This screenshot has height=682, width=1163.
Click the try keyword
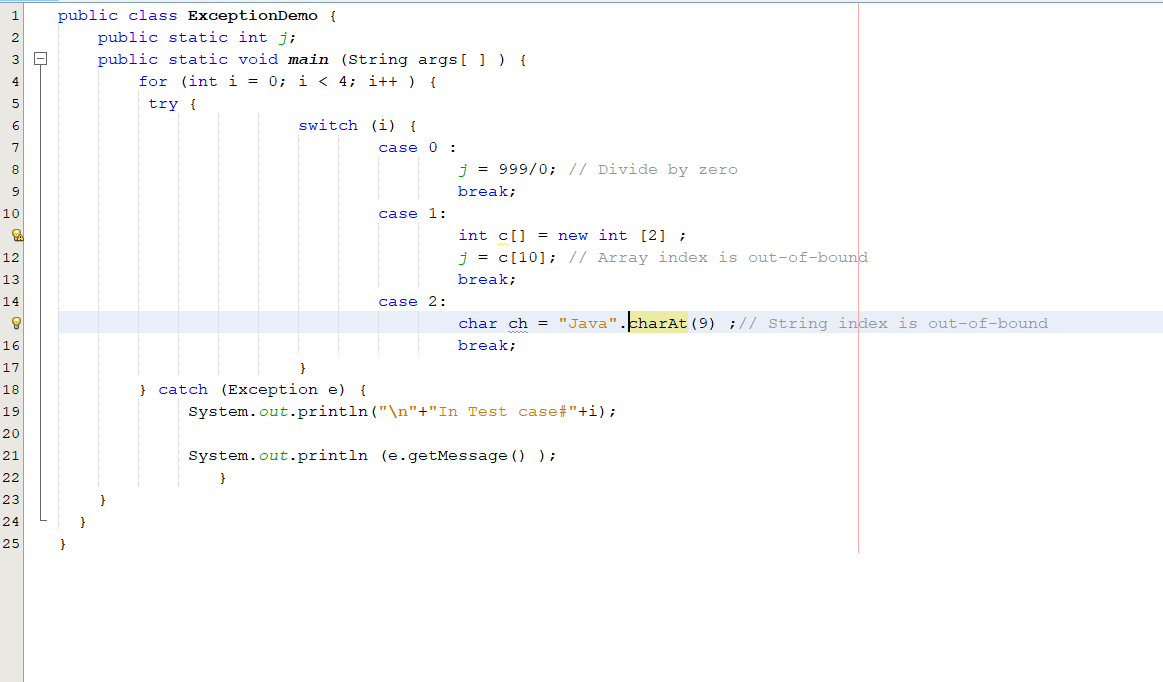click(x=163, y=104)
